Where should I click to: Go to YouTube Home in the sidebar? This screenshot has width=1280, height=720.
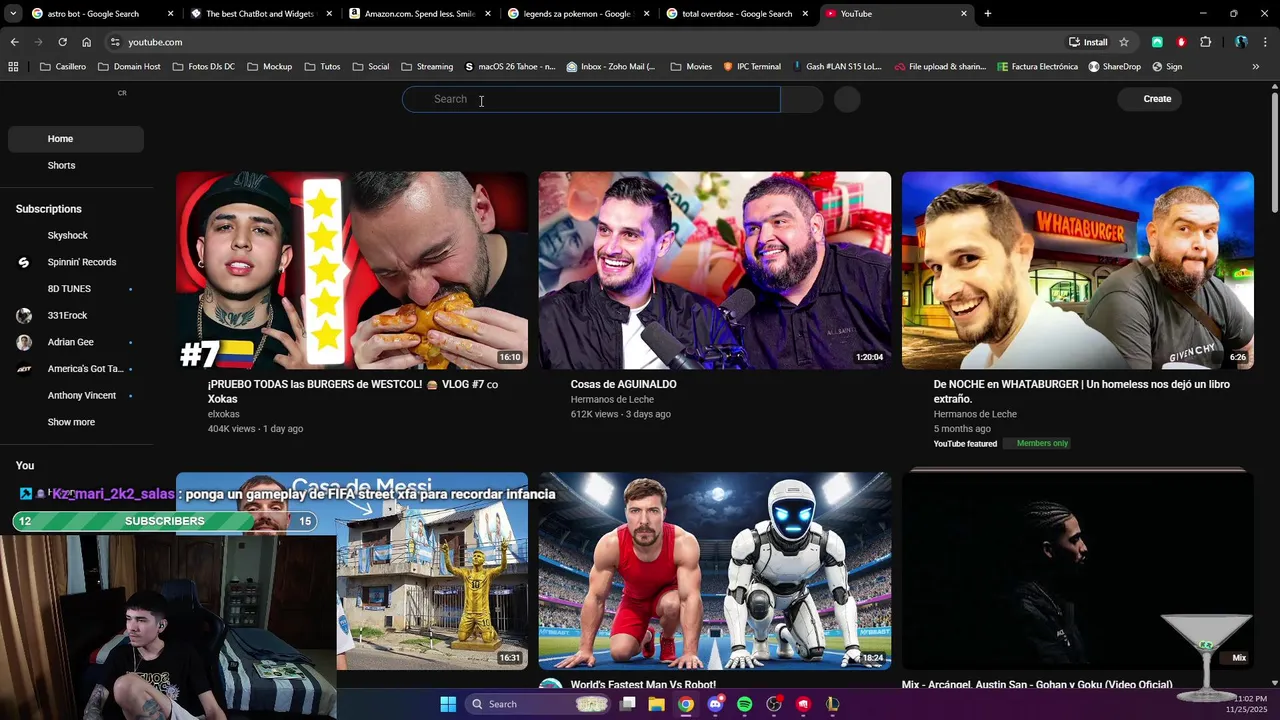tap(76, 139)
